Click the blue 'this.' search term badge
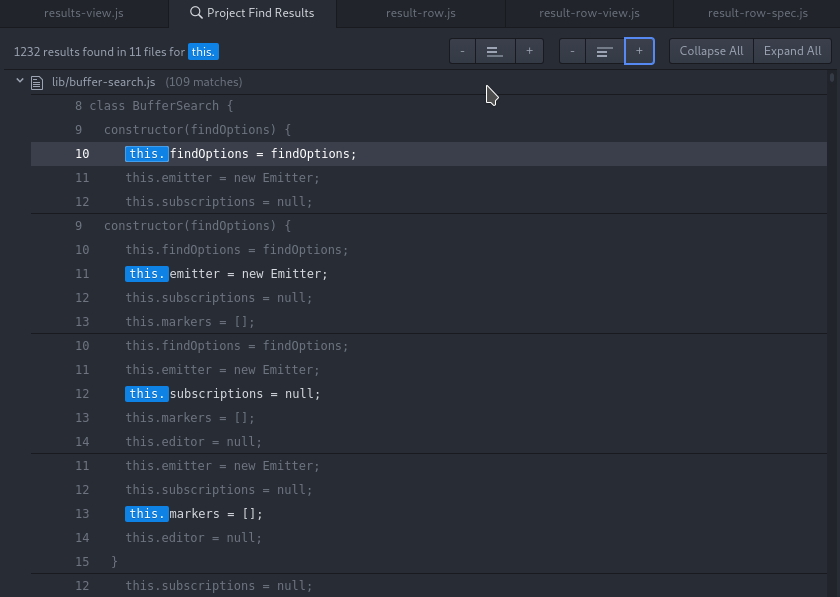The width and height of the screenshot is (840, 597). 203,50
